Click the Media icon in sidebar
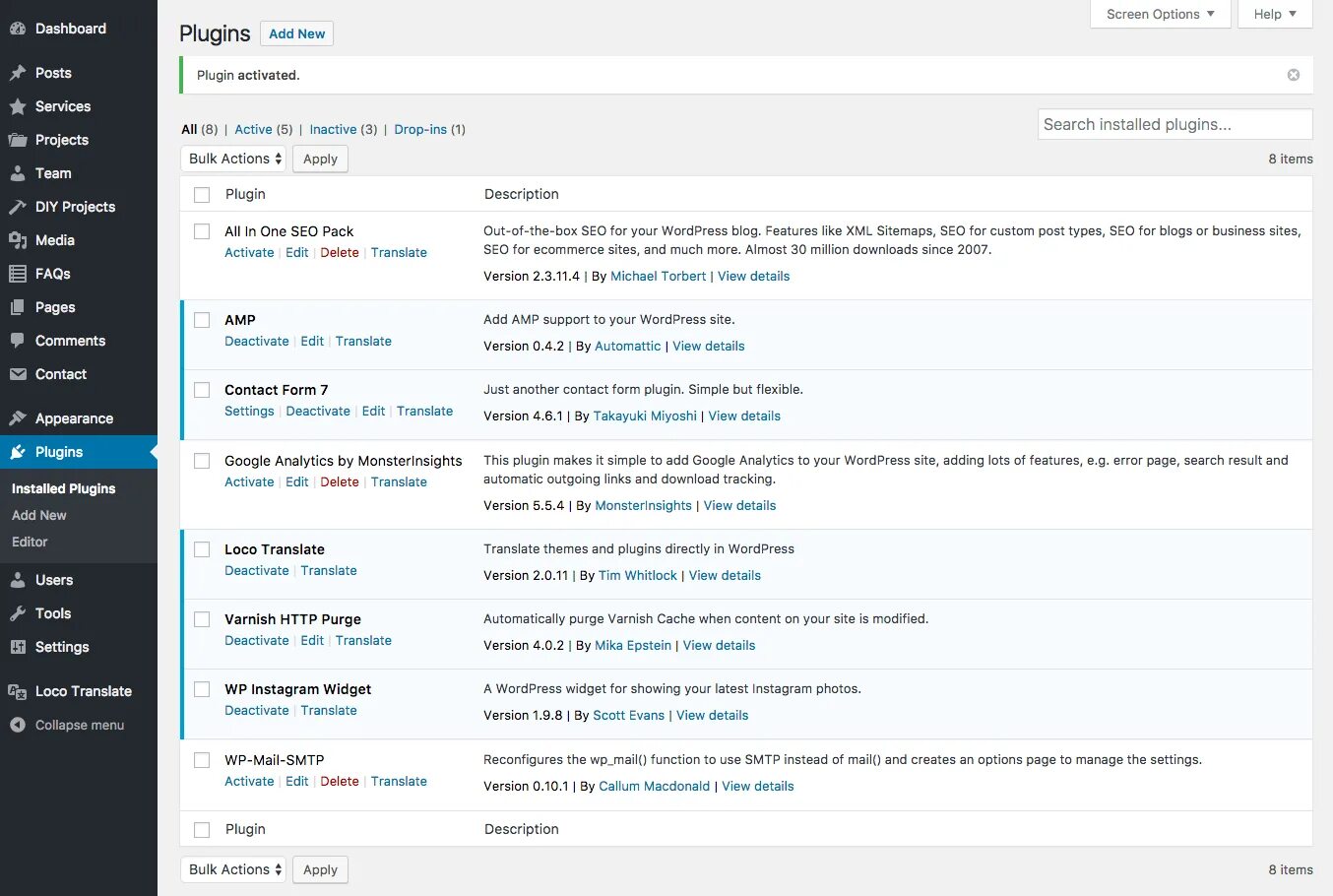The image size is (1333, 896). click(18, 240)
